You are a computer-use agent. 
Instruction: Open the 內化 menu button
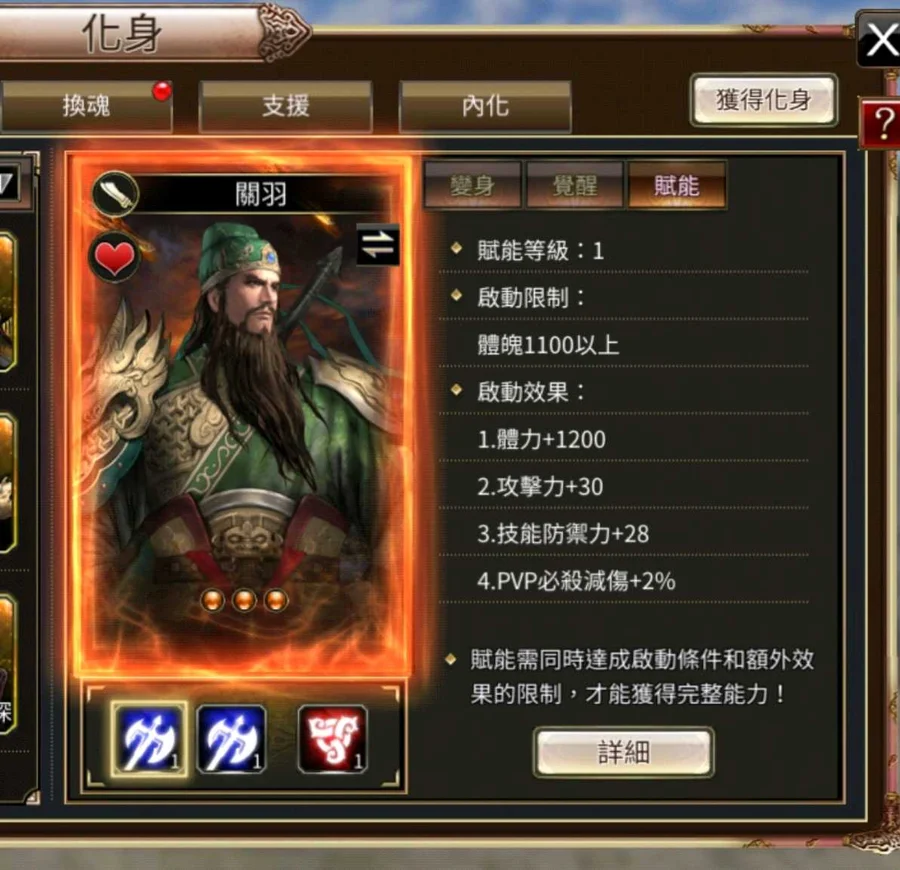pos(486,107)
